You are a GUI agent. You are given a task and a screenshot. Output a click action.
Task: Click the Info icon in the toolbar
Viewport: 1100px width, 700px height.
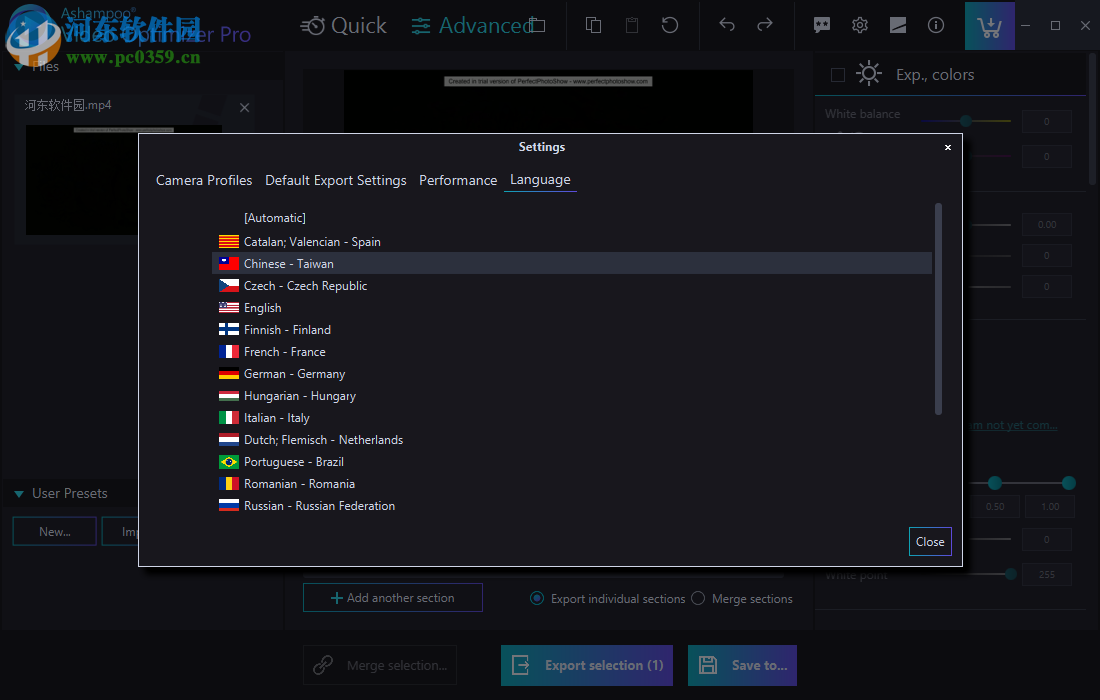pos(935,25)
